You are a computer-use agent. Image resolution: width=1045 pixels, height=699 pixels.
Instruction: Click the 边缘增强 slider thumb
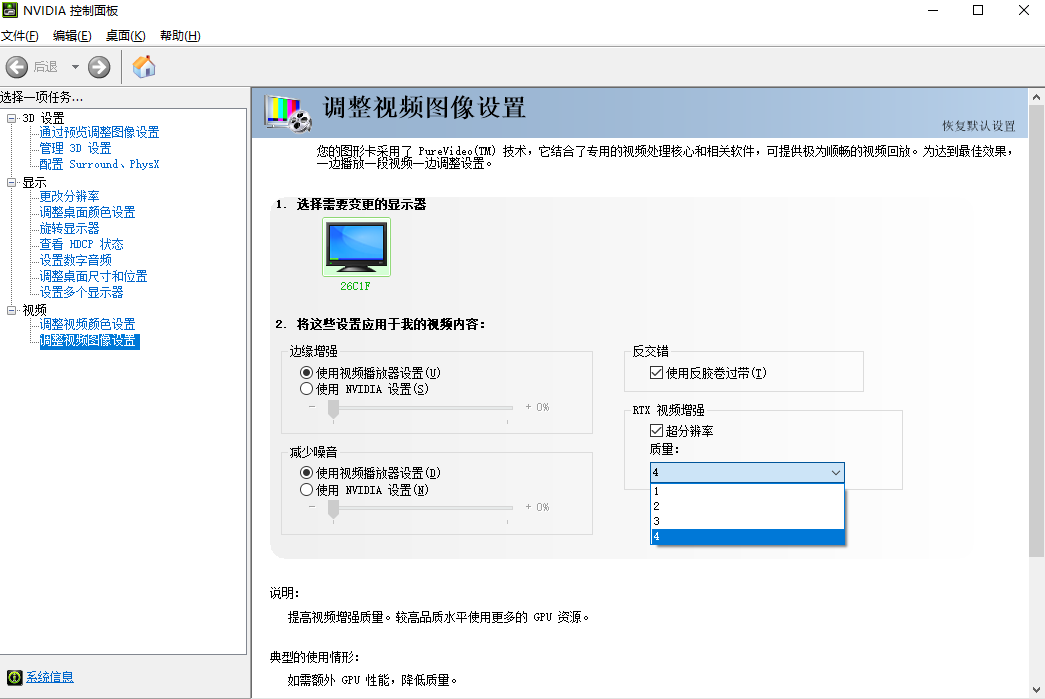coord(334,410)
